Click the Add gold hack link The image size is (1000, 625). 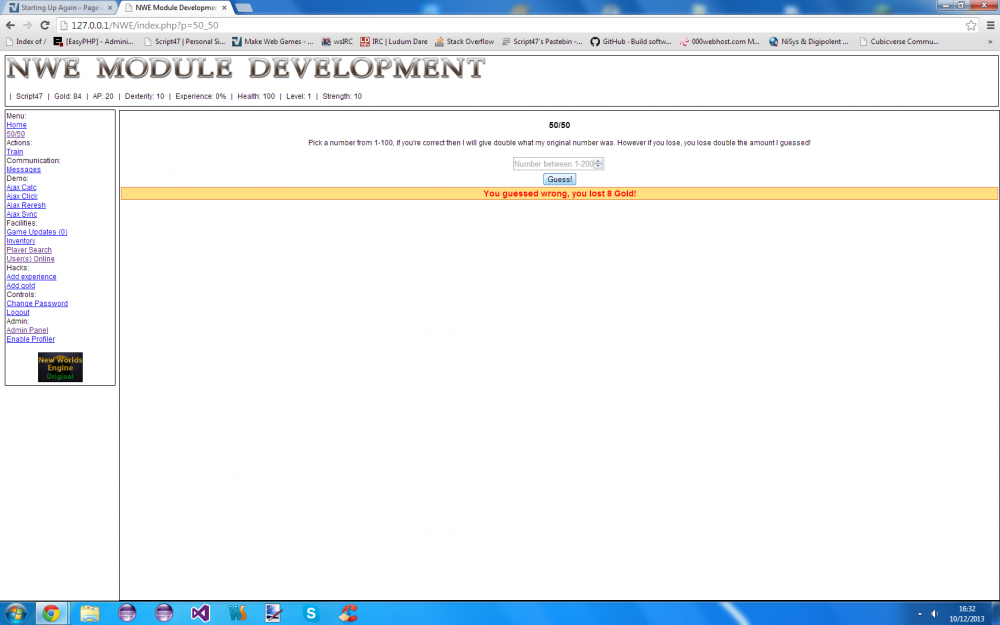click(x=20, y=286)
